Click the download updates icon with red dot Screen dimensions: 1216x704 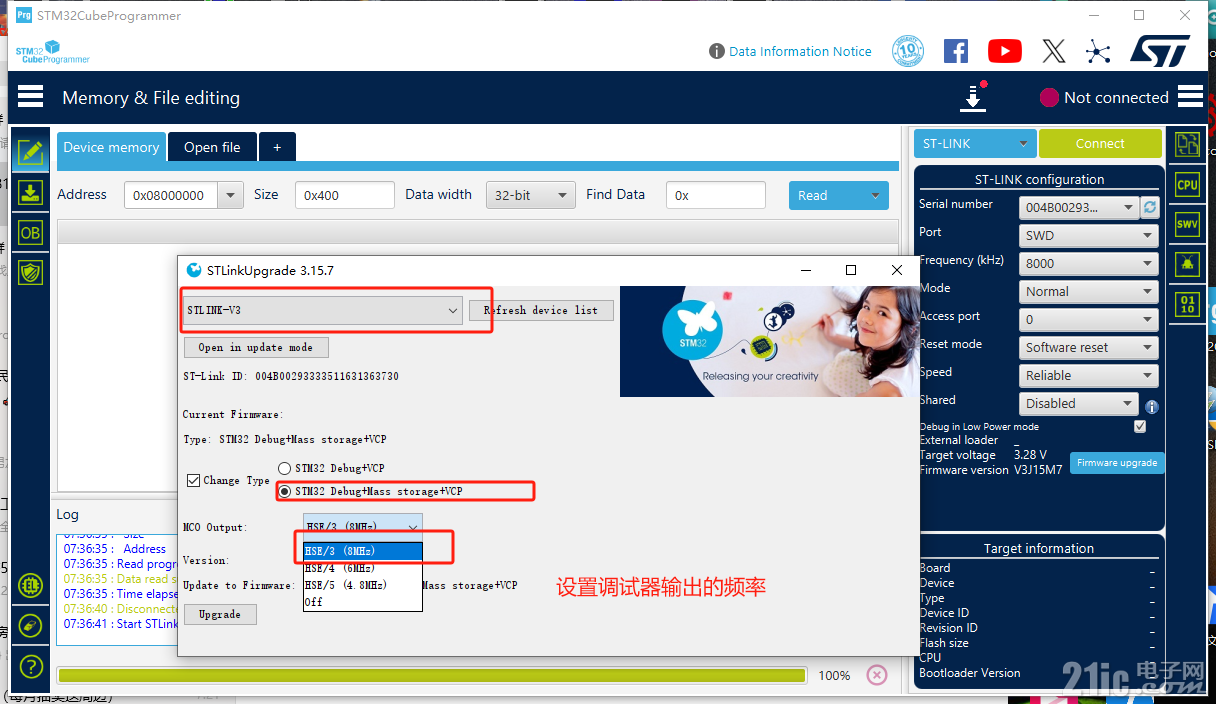pyautogui.click(x=973, y=97)
